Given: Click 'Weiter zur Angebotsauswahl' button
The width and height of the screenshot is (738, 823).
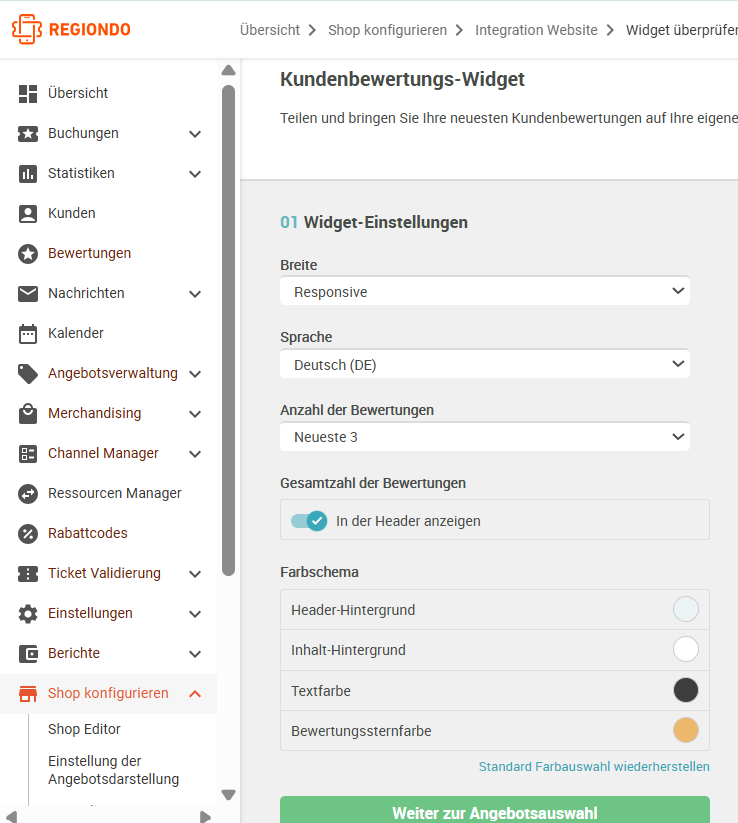Looking at the screenshot, I should coord(495,810).
